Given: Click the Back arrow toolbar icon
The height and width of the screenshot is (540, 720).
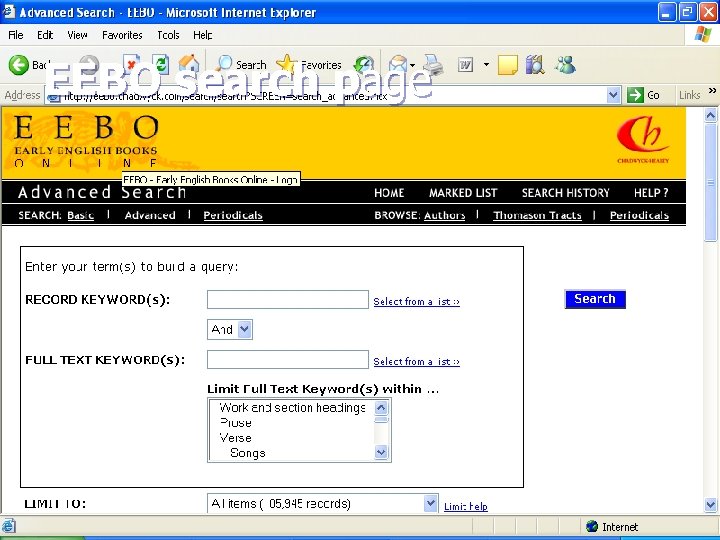Looking at the screenshot, I should pos(18,65).
